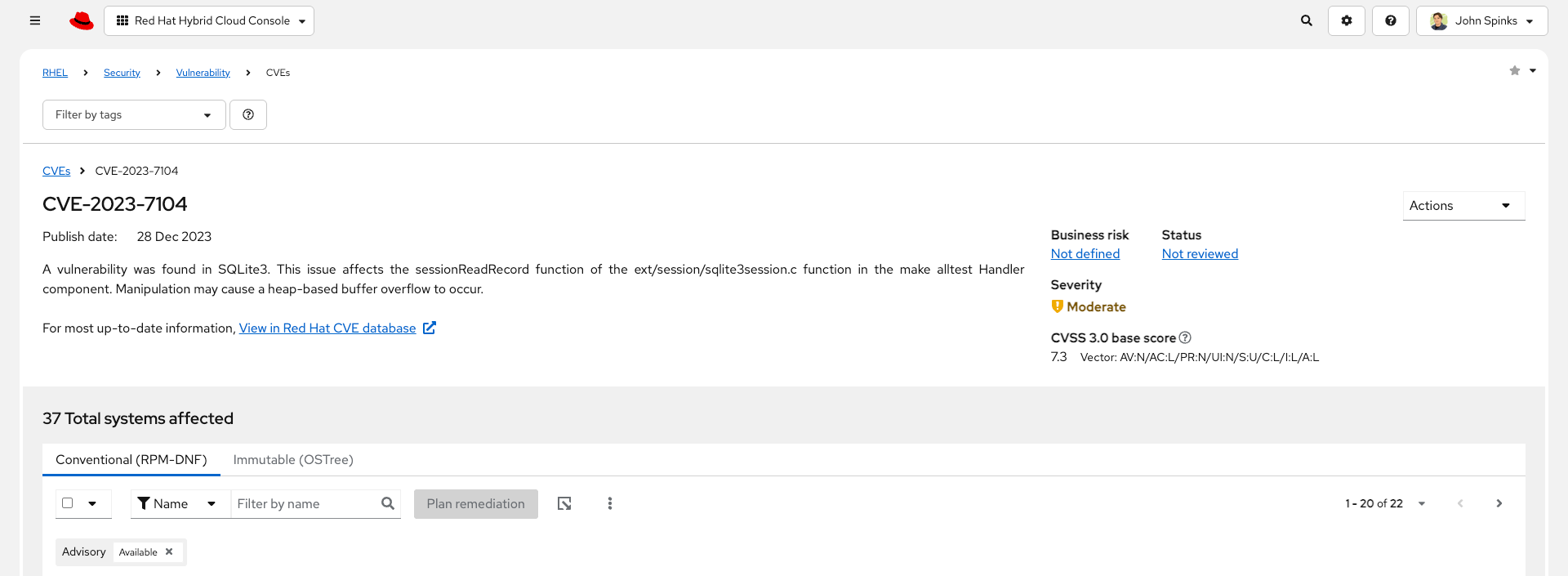Screen dimensions: 1568x576
Task: Open the search magnifier in header
Action: coord(1307,20)
